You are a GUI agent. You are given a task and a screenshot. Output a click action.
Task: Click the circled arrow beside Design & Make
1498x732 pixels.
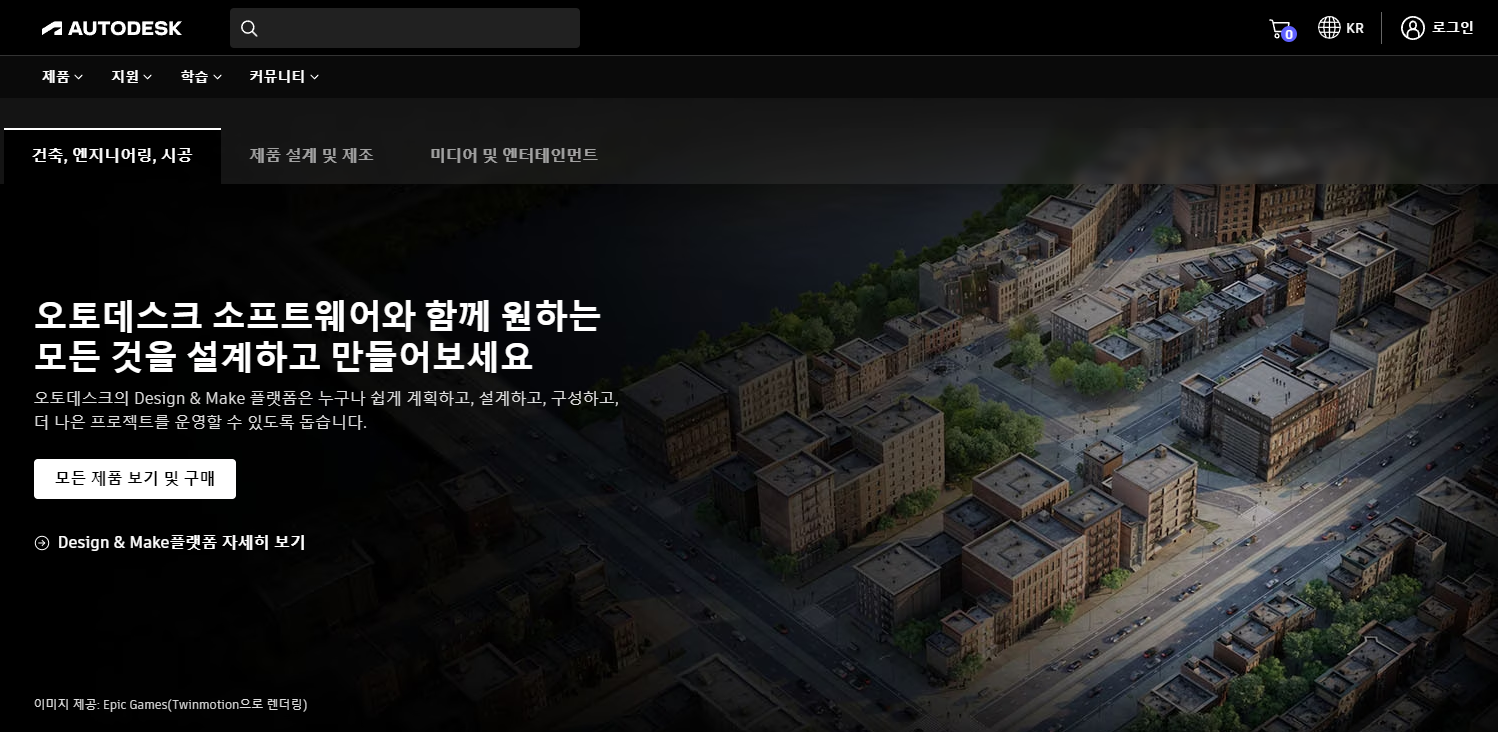point(42,543)
